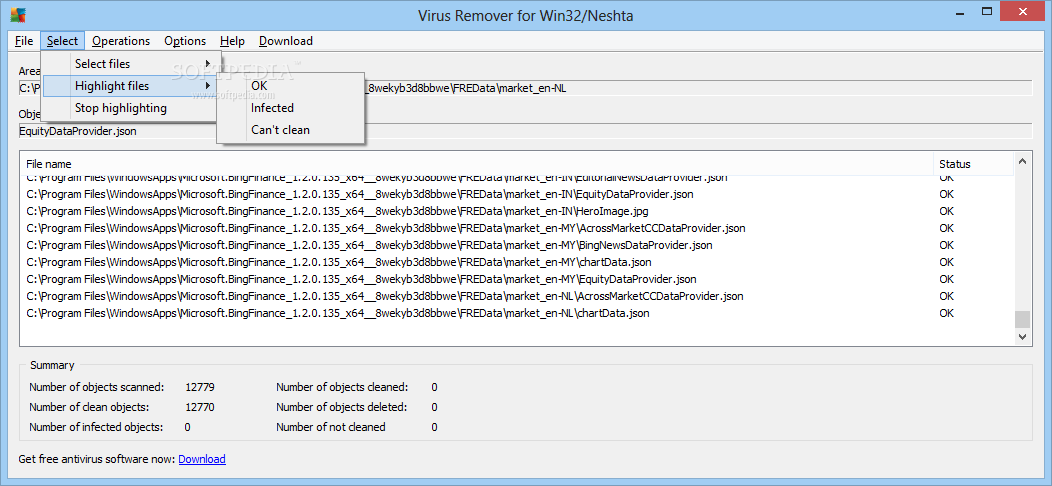
Task: Choose Stop highlighting entry
Action: pos(129,107)
